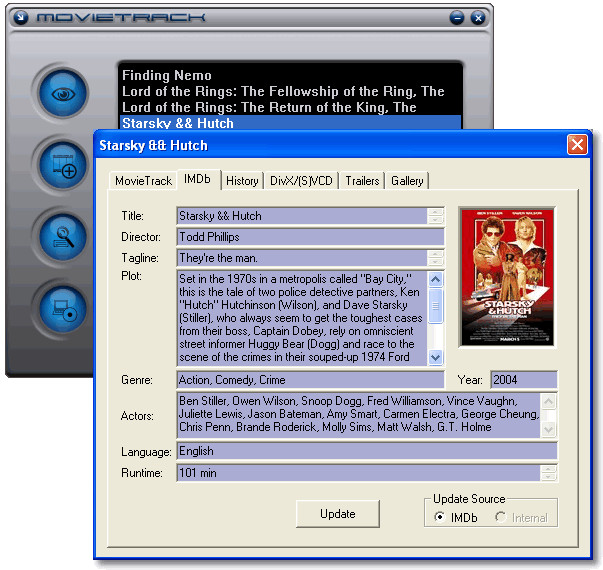The width and height of the screenshot is (603, 570).
Task: Click the Runtime field down spinner arrow
Action: tap(549, 477)
